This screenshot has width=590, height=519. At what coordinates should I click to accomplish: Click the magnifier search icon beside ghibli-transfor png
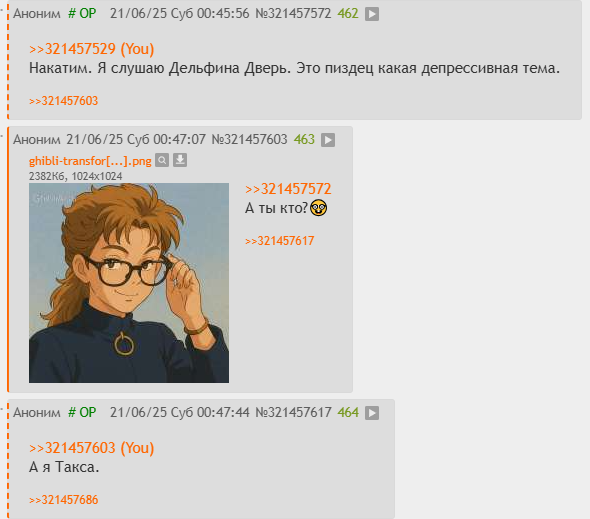coord(162,160)
